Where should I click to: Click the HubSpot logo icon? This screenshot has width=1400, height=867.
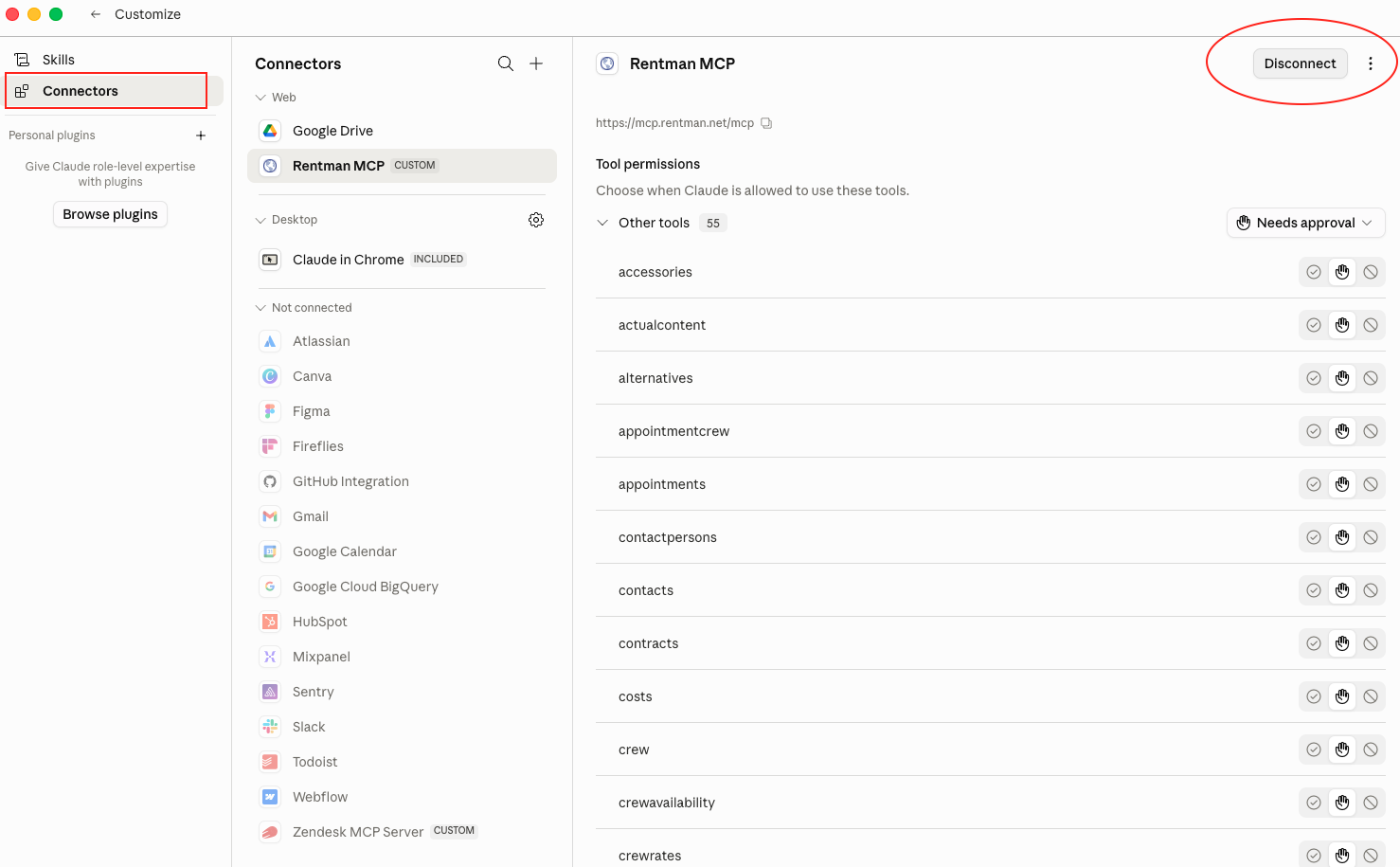pyautogui.click(x=270, y=622)
